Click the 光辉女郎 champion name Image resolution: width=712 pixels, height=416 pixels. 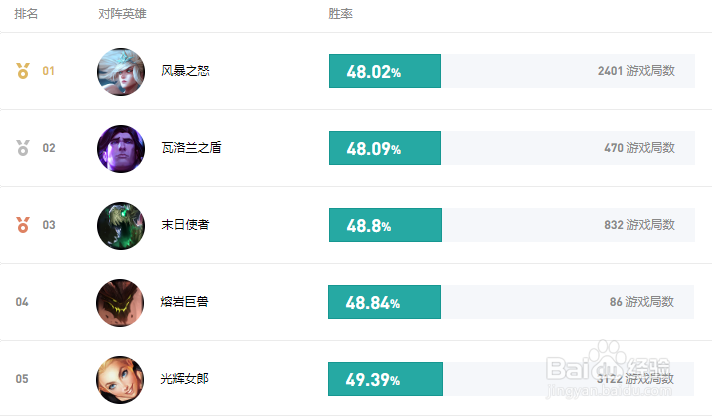186,379
